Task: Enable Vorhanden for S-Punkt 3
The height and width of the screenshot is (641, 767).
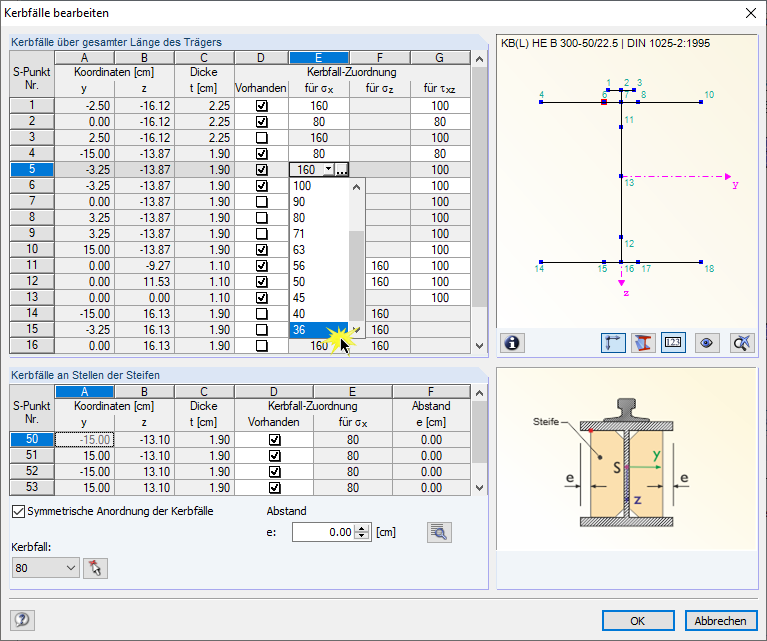Action: (262, 137)
